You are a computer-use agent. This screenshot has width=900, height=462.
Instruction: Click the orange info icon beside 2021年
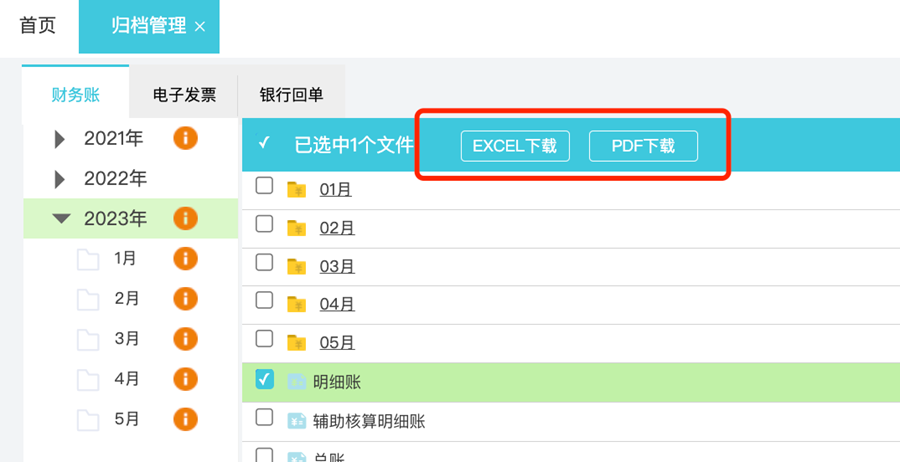click(x=185, y=138)
